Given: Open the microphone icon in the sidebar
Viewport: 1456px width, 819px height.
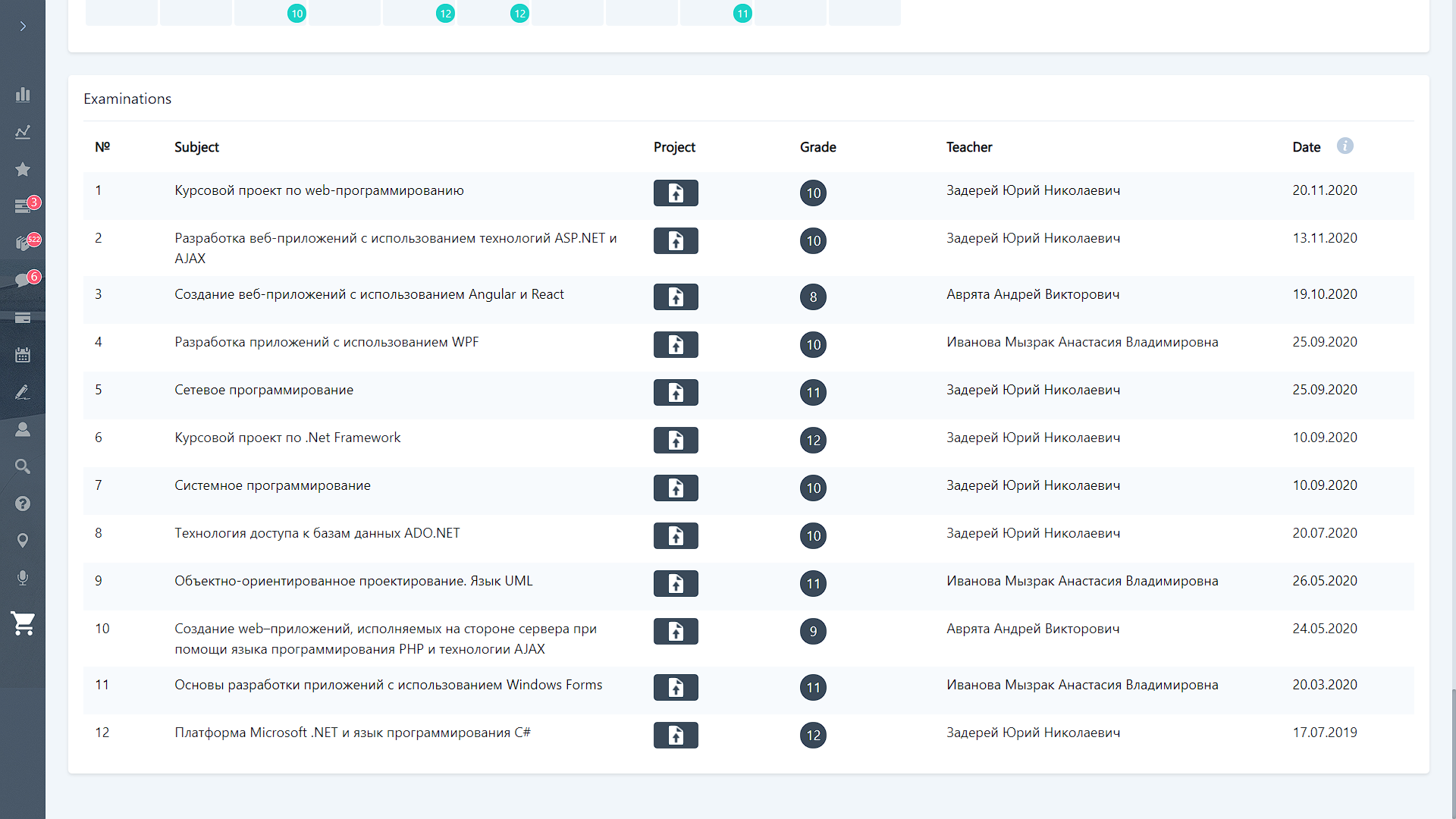Looking at the screenshot, I should point(23,578).
